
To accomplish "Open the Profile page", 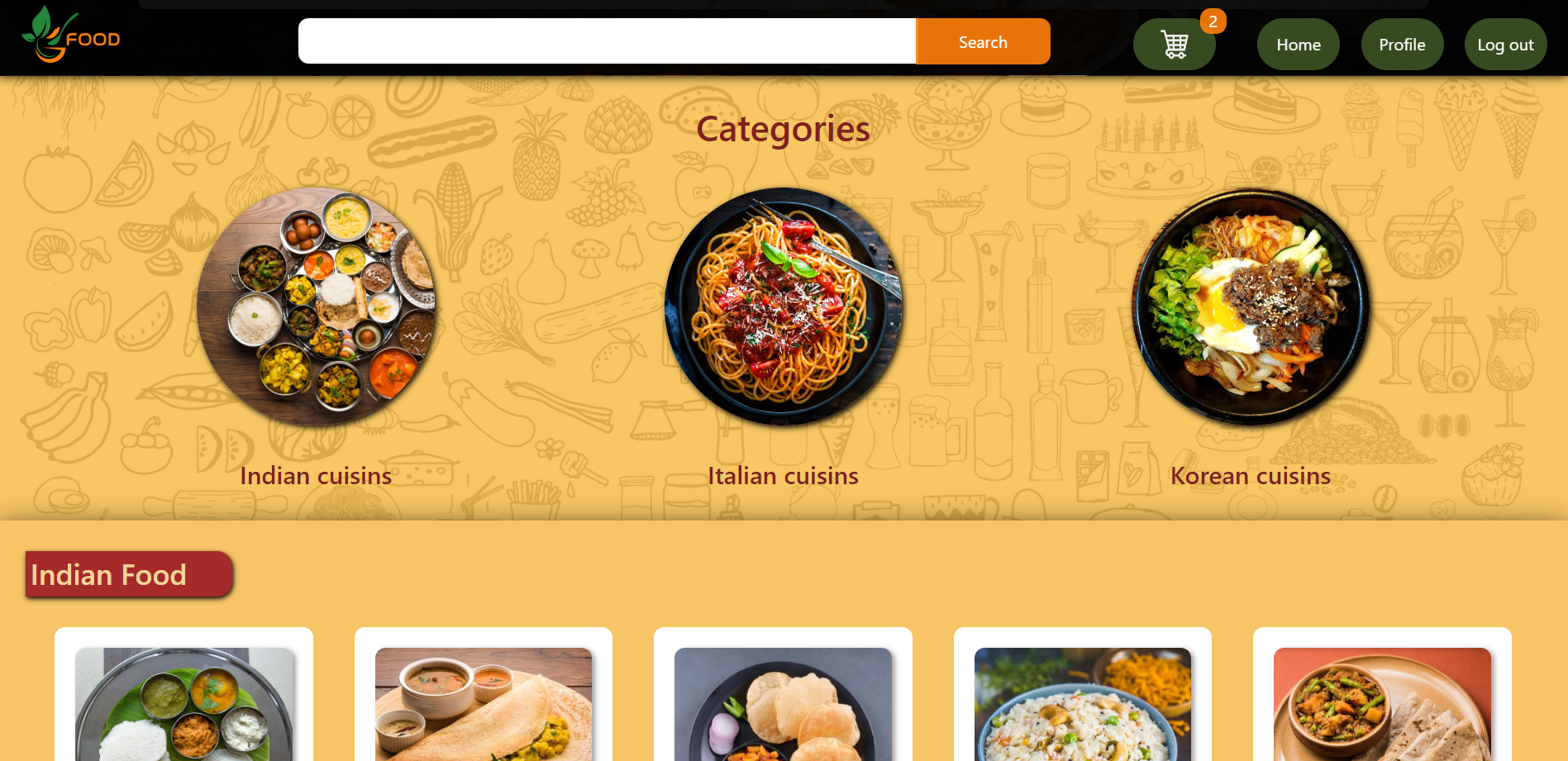I will (1402, 45).
